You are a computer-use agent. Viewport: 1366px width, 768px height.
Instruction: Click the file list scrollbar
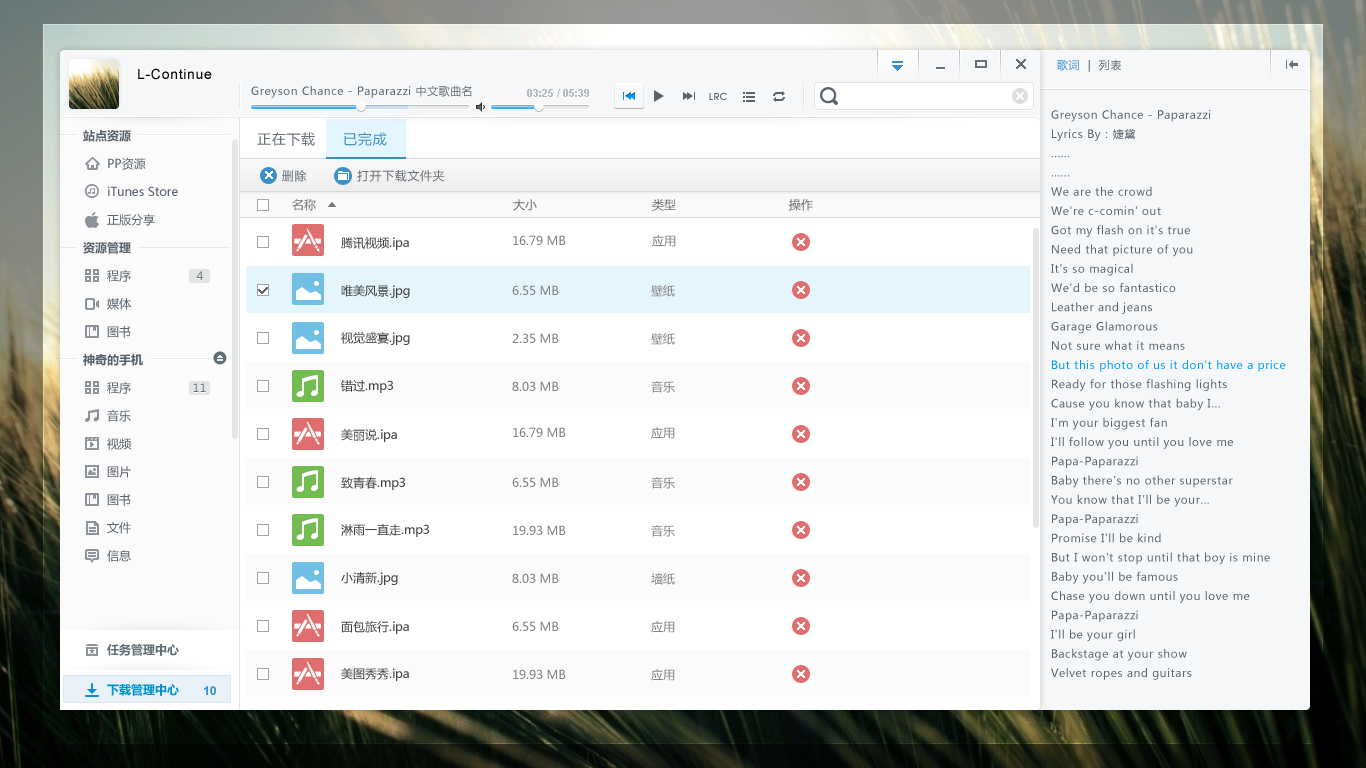pyautogui.click(x=1035, y=378)
